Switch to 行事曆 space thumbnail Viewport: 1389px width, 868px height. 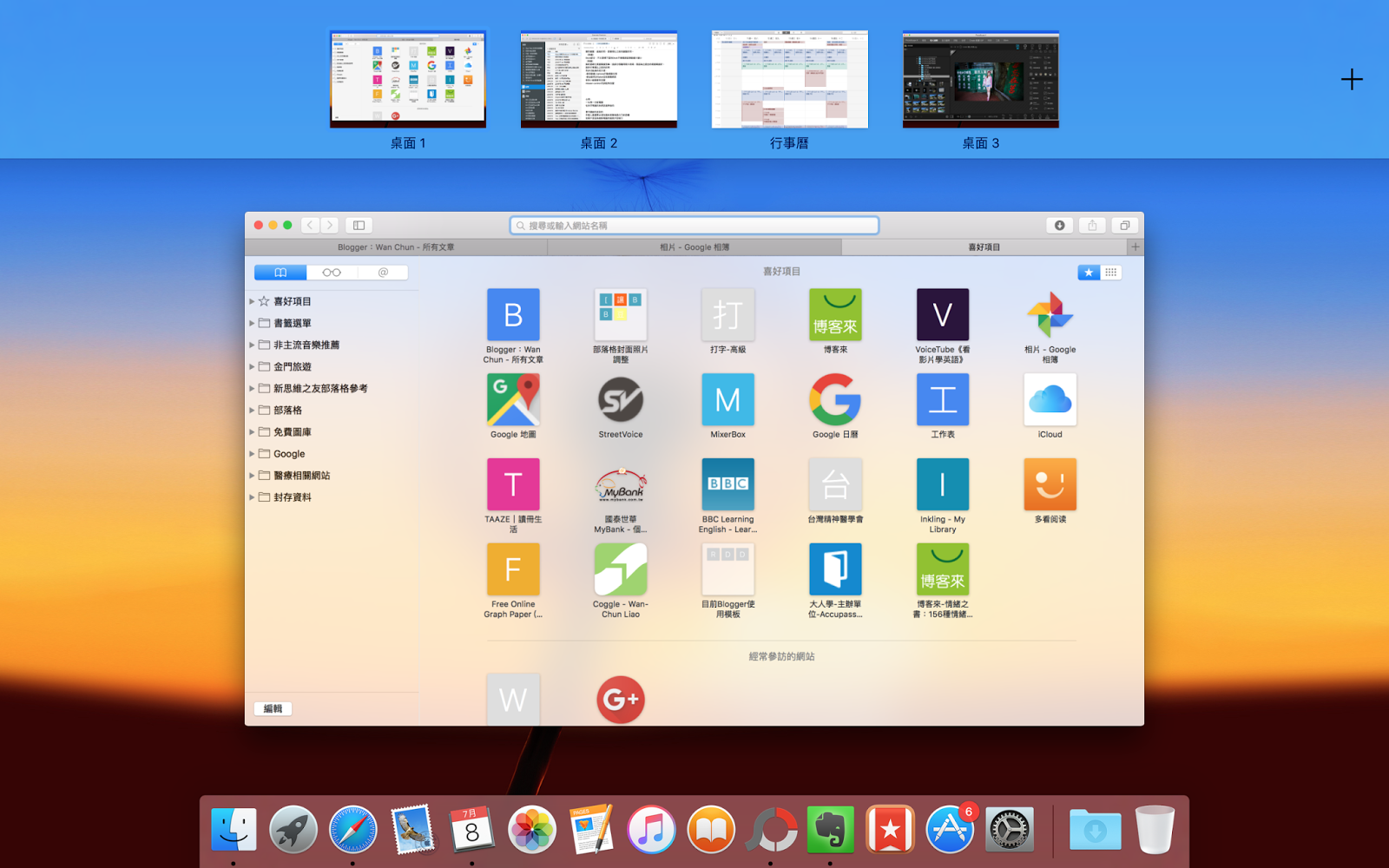pyautogui.click(x=790, y=80)
